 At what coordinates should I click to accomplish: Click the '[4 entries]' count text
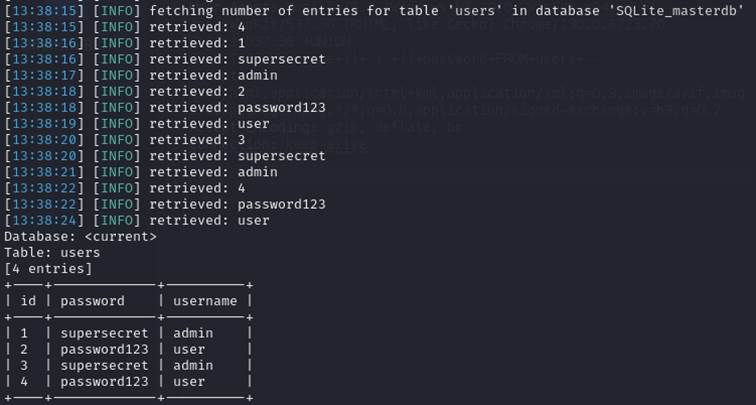[48, 268]
